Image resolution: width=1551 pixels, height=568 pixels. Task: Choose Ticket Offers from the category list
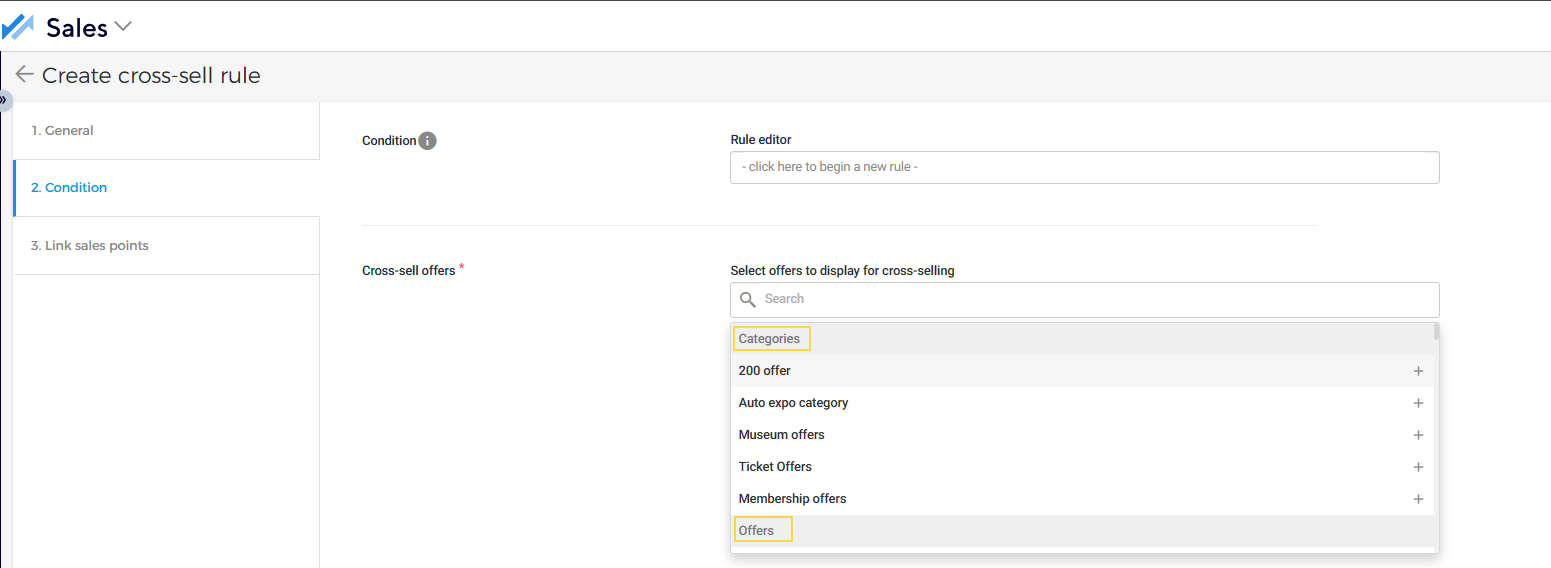(775, 467)
